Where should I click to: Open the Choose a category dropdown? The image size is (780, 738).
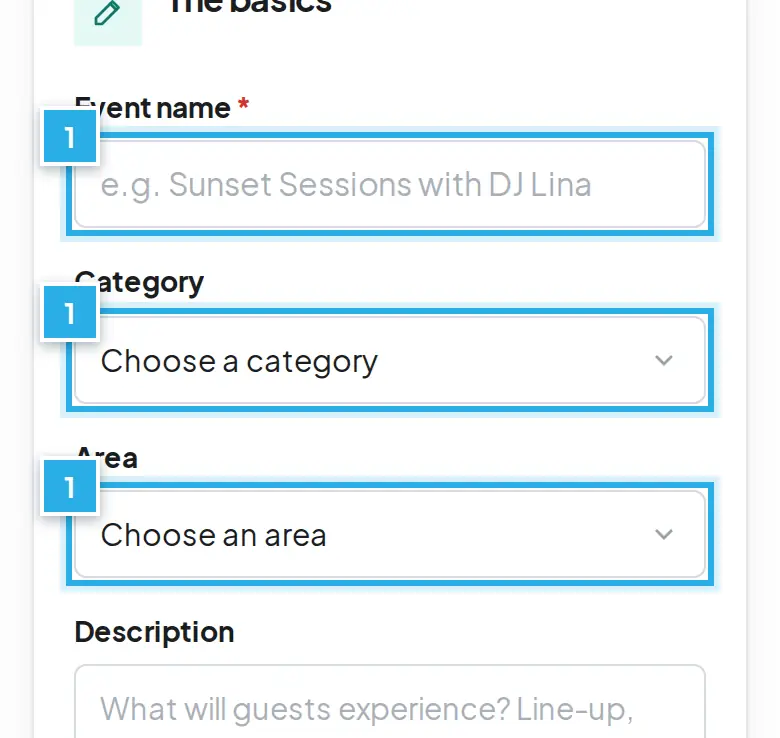[x=390, y=360]
